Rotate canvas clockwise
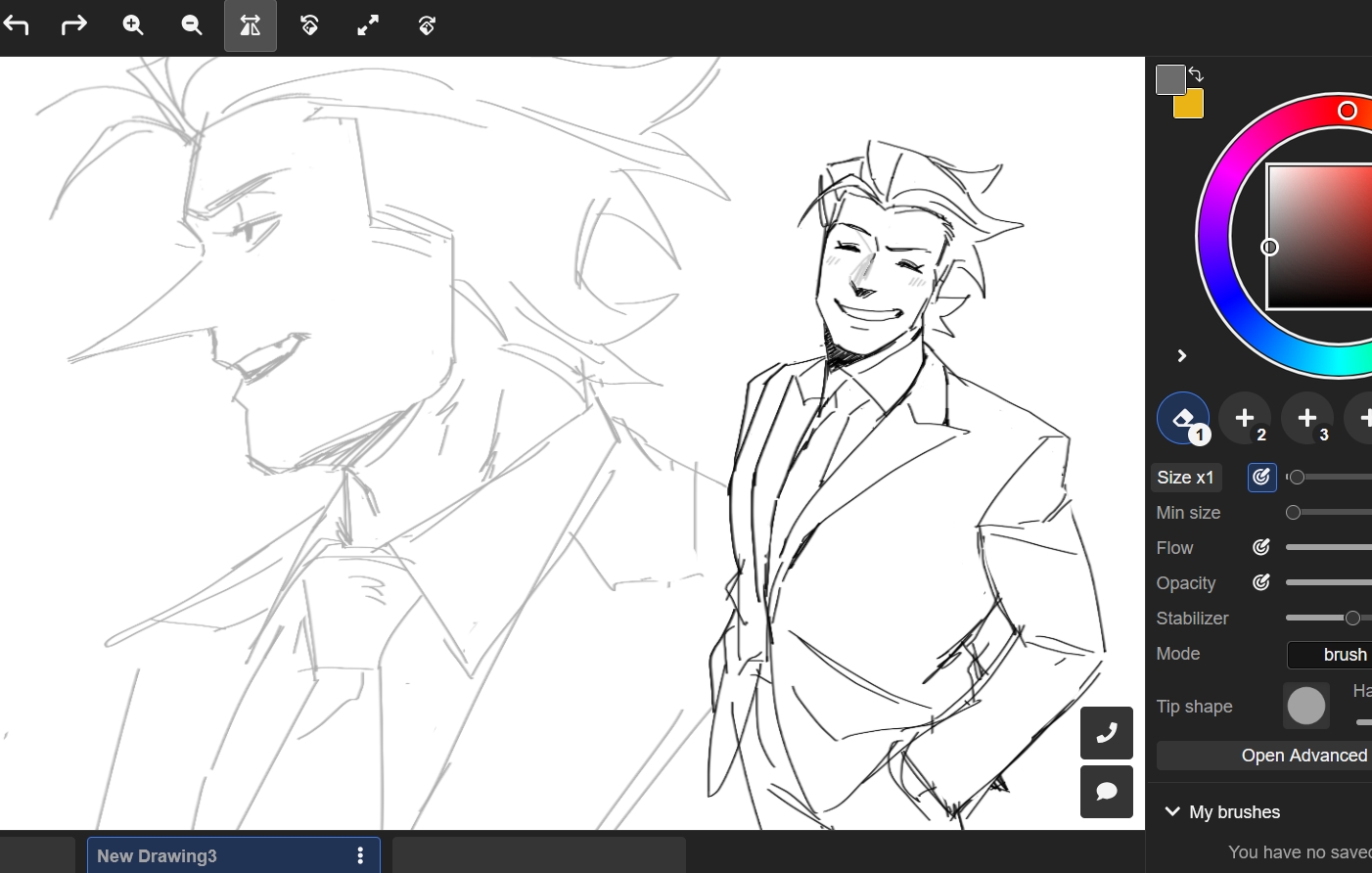Image resolution: width=1372 pixels, height=873 pixels. click(x=427, y=25)
